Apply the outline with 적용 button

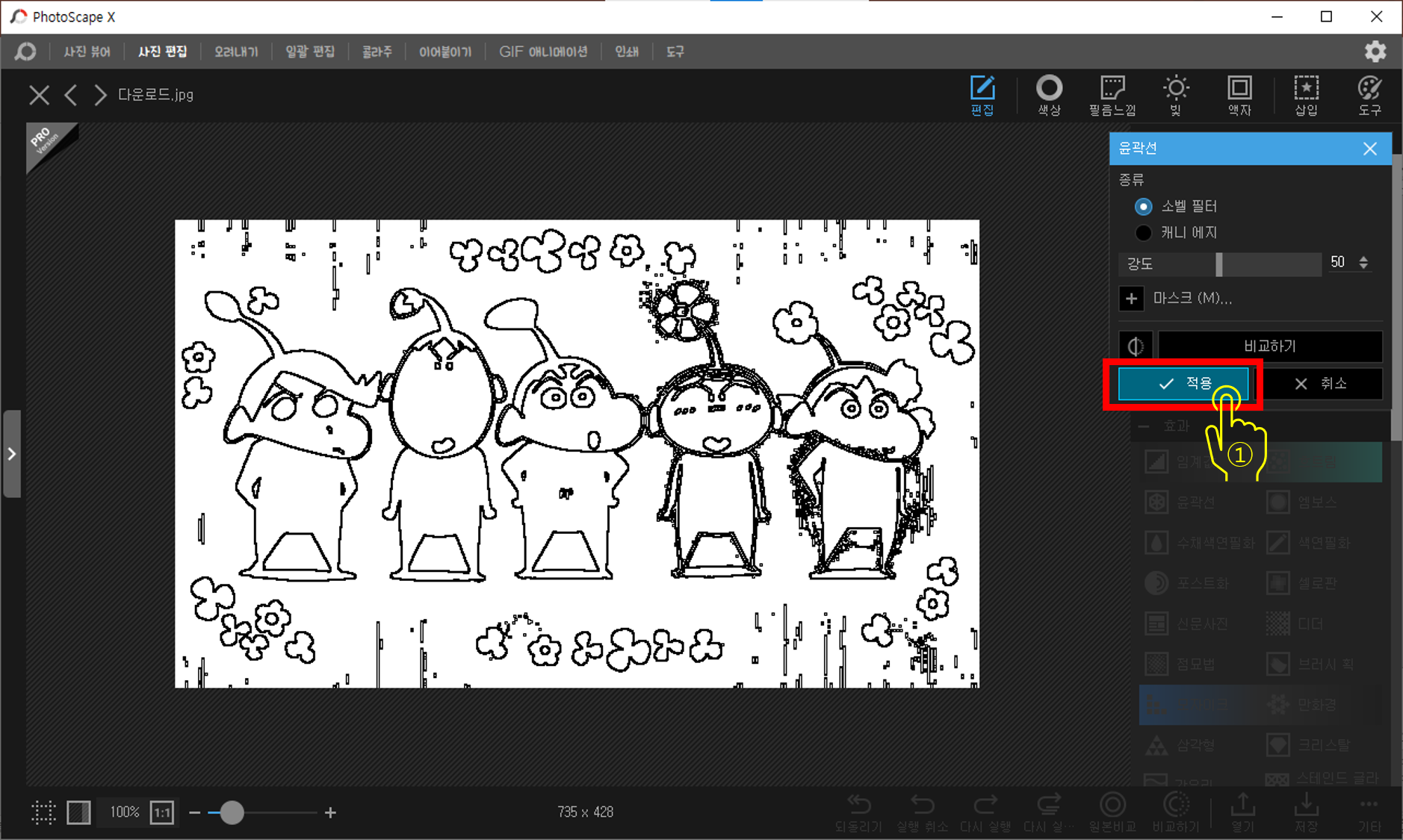[1183, 384]
